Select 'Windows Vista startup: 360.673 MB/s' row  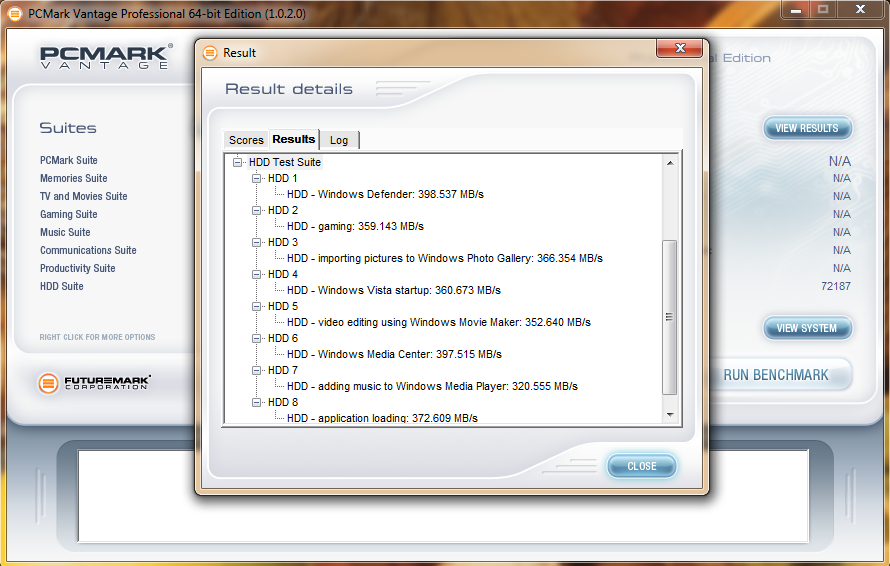coord(394,290)
